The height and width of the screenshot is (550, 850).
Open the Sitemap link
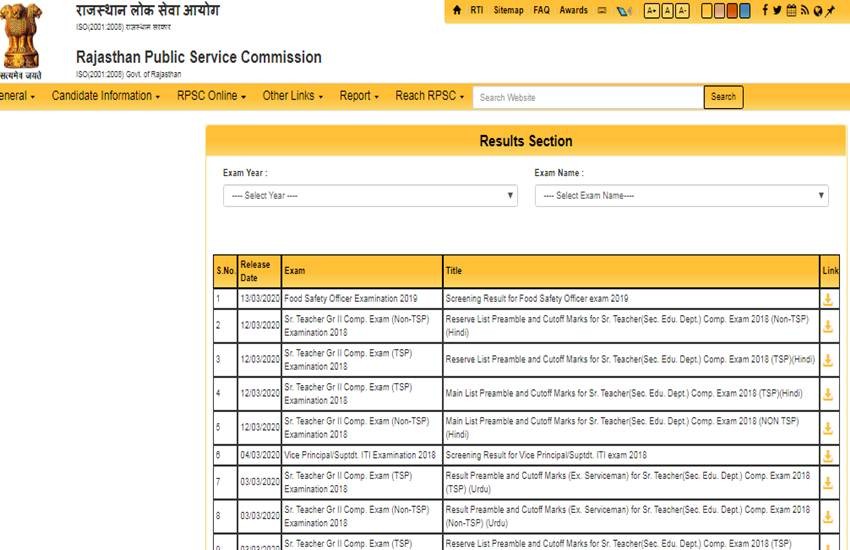pos(508,10)
